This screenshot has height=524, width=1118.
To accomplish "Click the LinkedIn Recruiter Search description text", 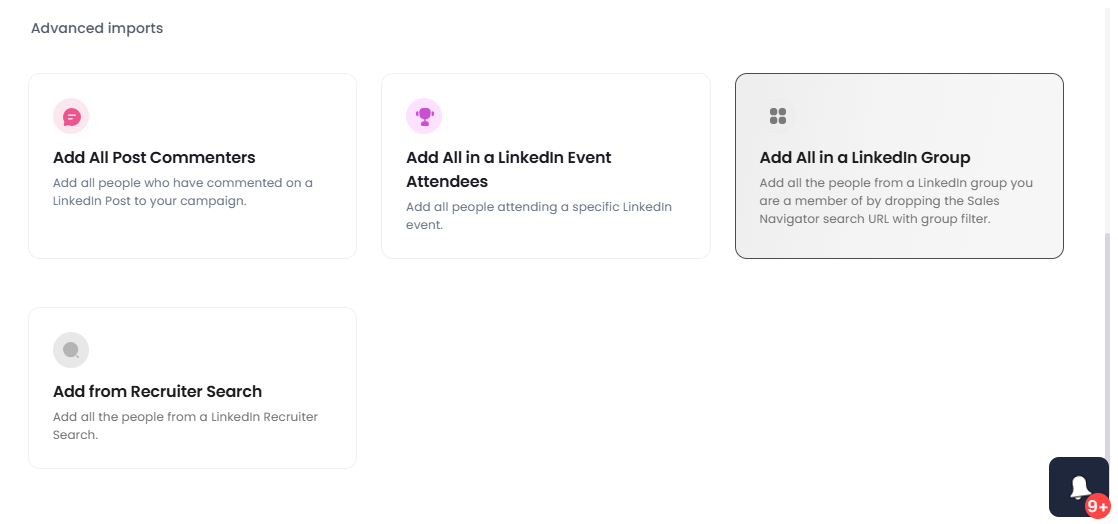I will pyautogui.click(x=185, y=426).
